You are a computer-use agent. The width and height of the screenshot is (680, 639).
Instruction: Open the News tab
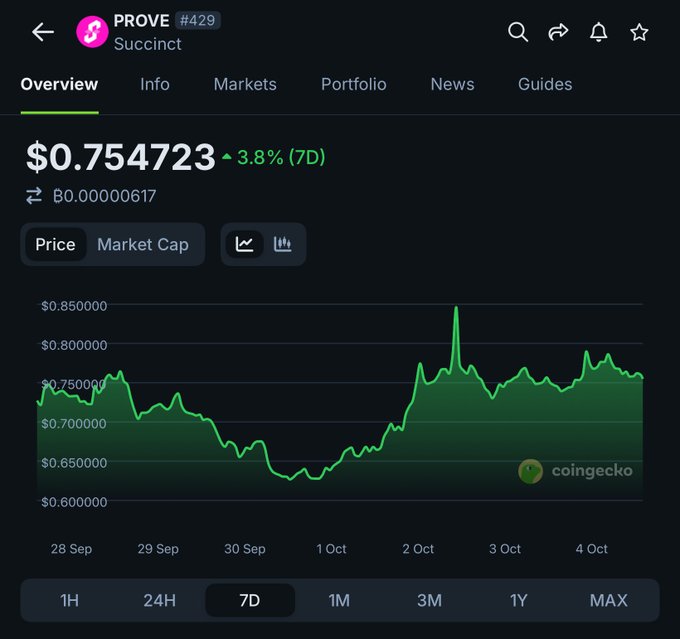pyautogui.click(x=452, y=84)
